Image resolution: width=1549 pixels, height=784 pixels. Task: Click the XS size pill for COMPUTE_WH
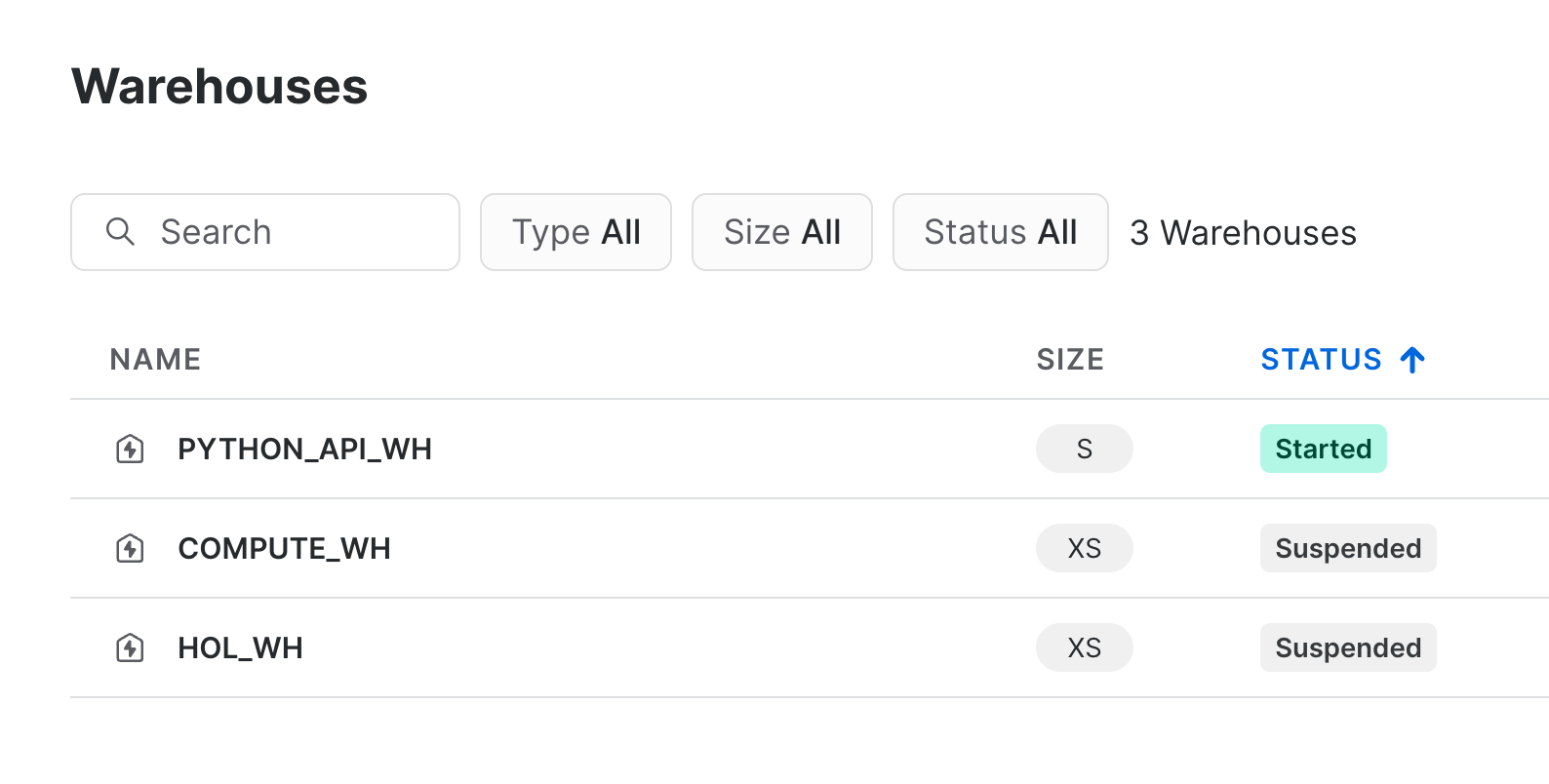[1084, 548]
